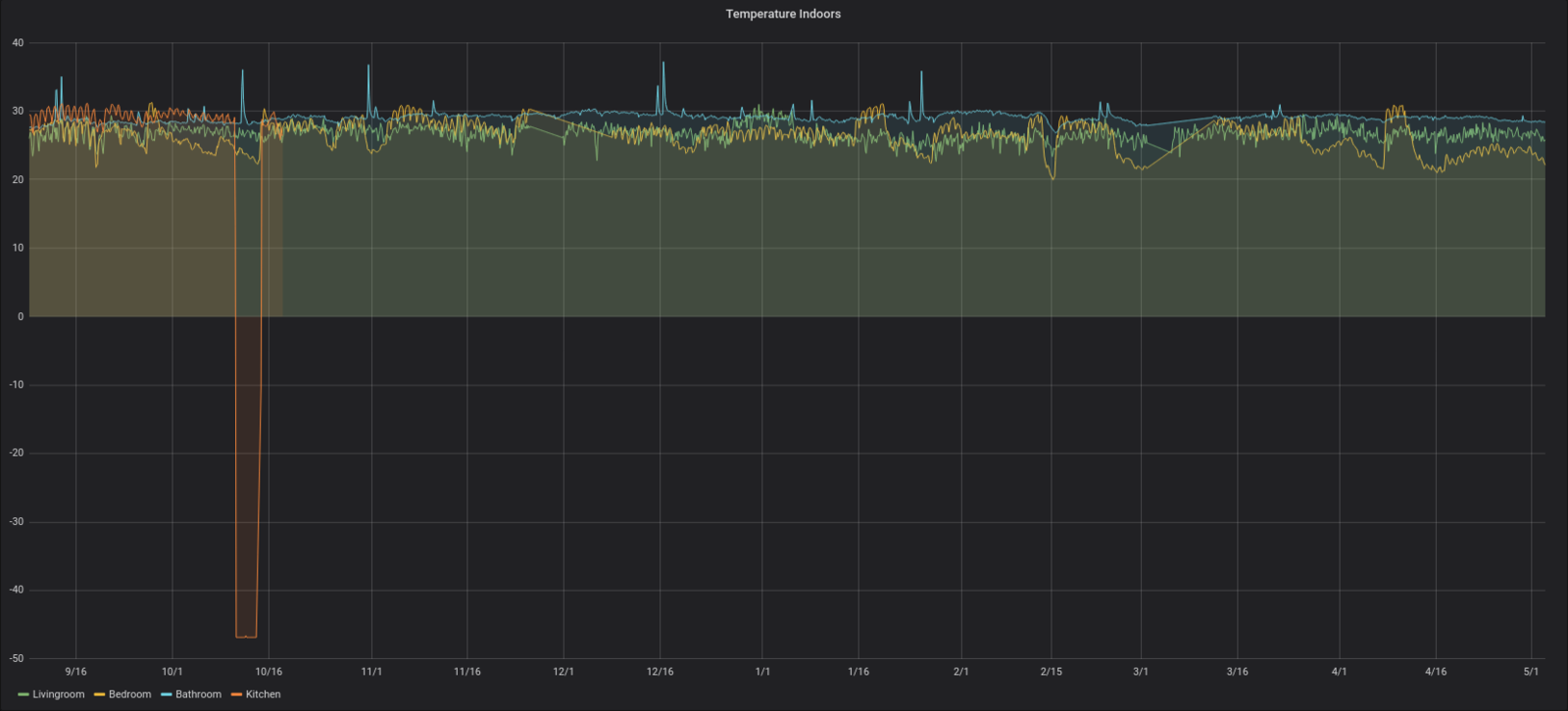Open the Temperature Indoors panel title menu
Screen dimensions: 1568x711
coord(783,14)
